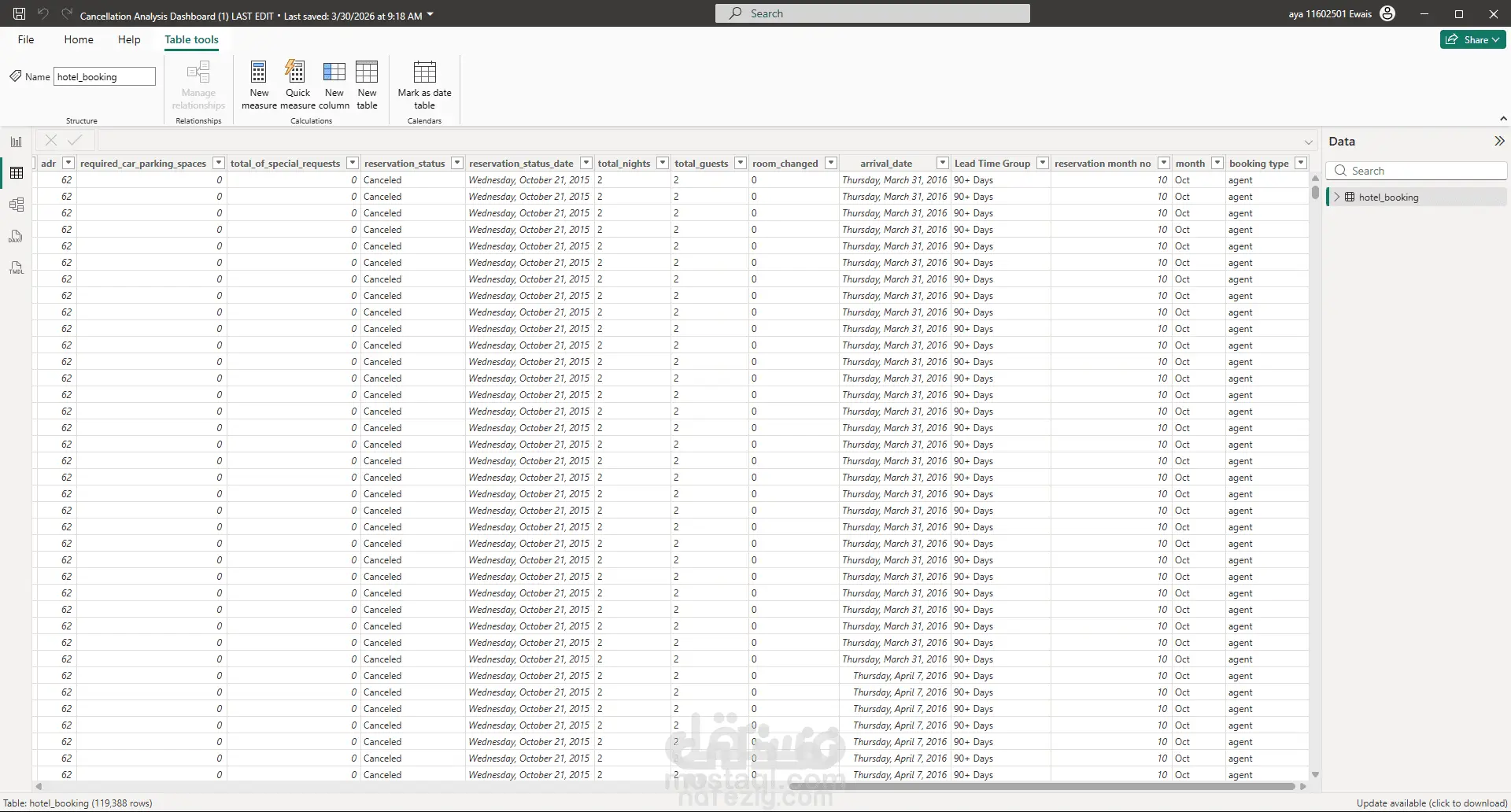
Task: Expand the formula bar chevron
Action: pos(1309,142)
